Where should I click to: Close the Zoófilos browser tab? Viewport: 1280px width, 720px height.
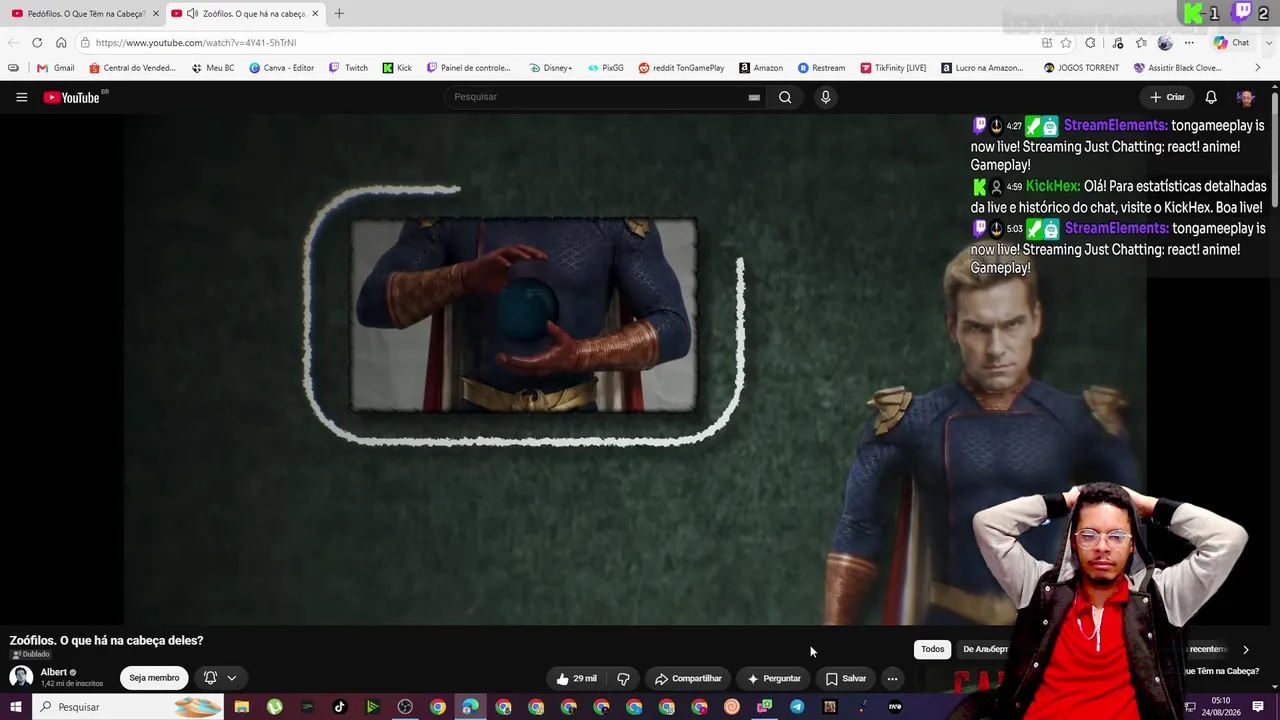pos(315,13)
